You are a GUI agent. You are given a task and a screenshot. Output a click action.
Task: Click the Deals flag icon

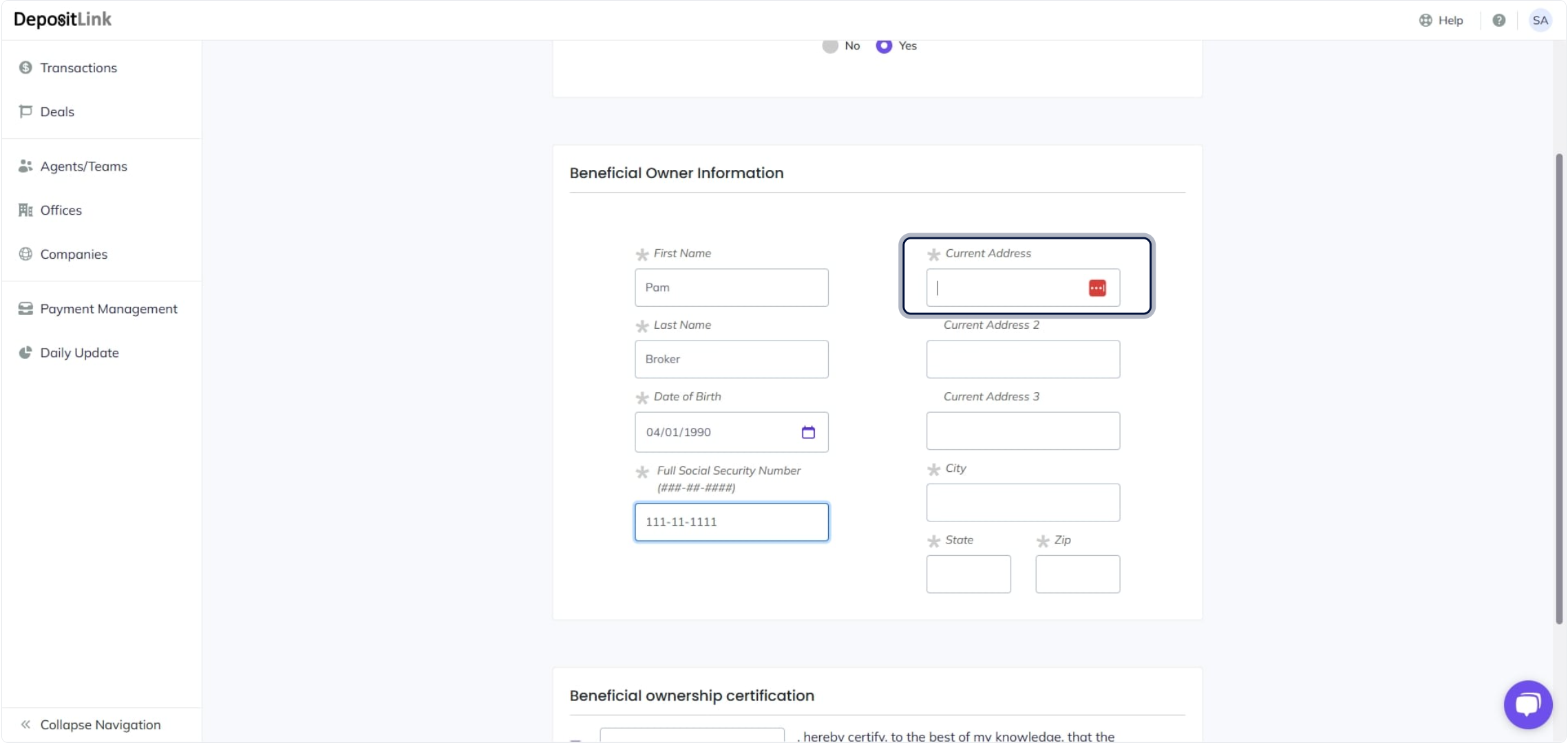(x=25, y=111)
